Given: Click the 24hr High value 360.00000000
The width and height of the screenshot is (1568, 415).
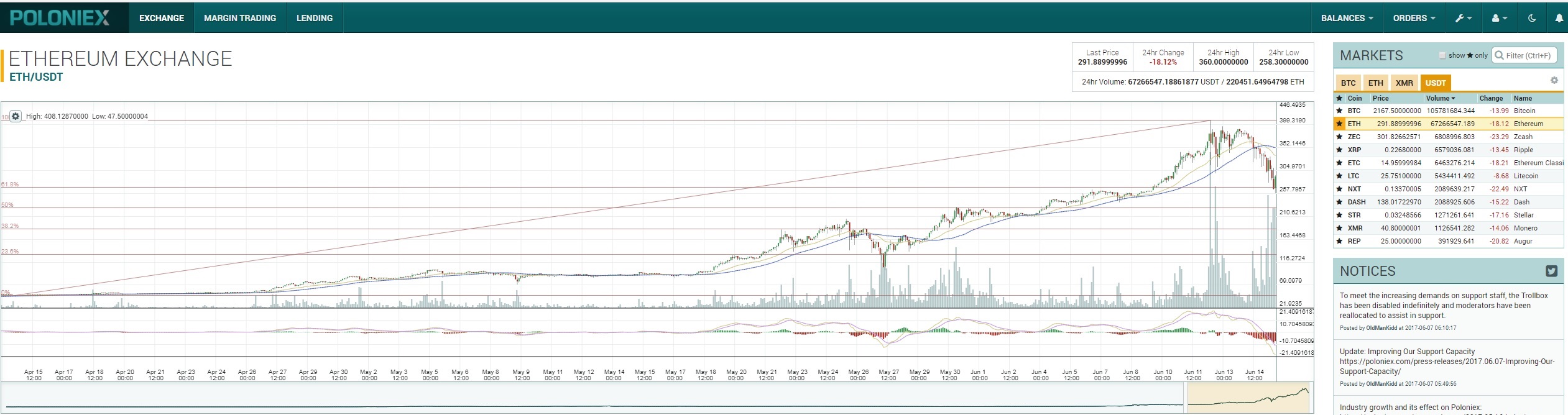Looking at the screenshot, I should pos(1224,62).
